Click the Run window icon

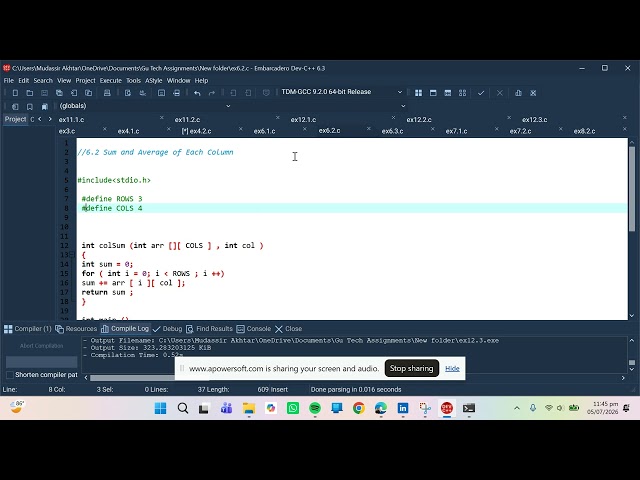click(x=433, y=93)
